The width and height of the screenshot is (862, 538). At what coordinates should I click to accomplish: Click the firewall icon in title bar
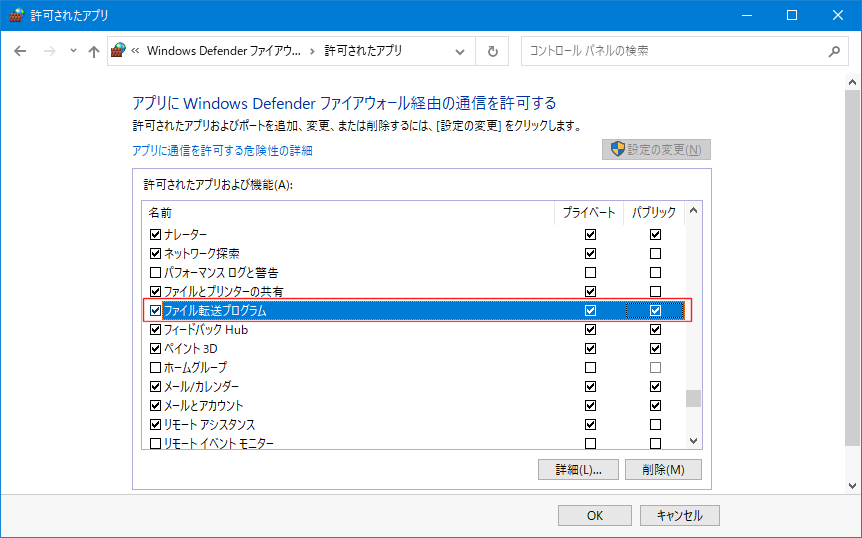click(17, 15)
